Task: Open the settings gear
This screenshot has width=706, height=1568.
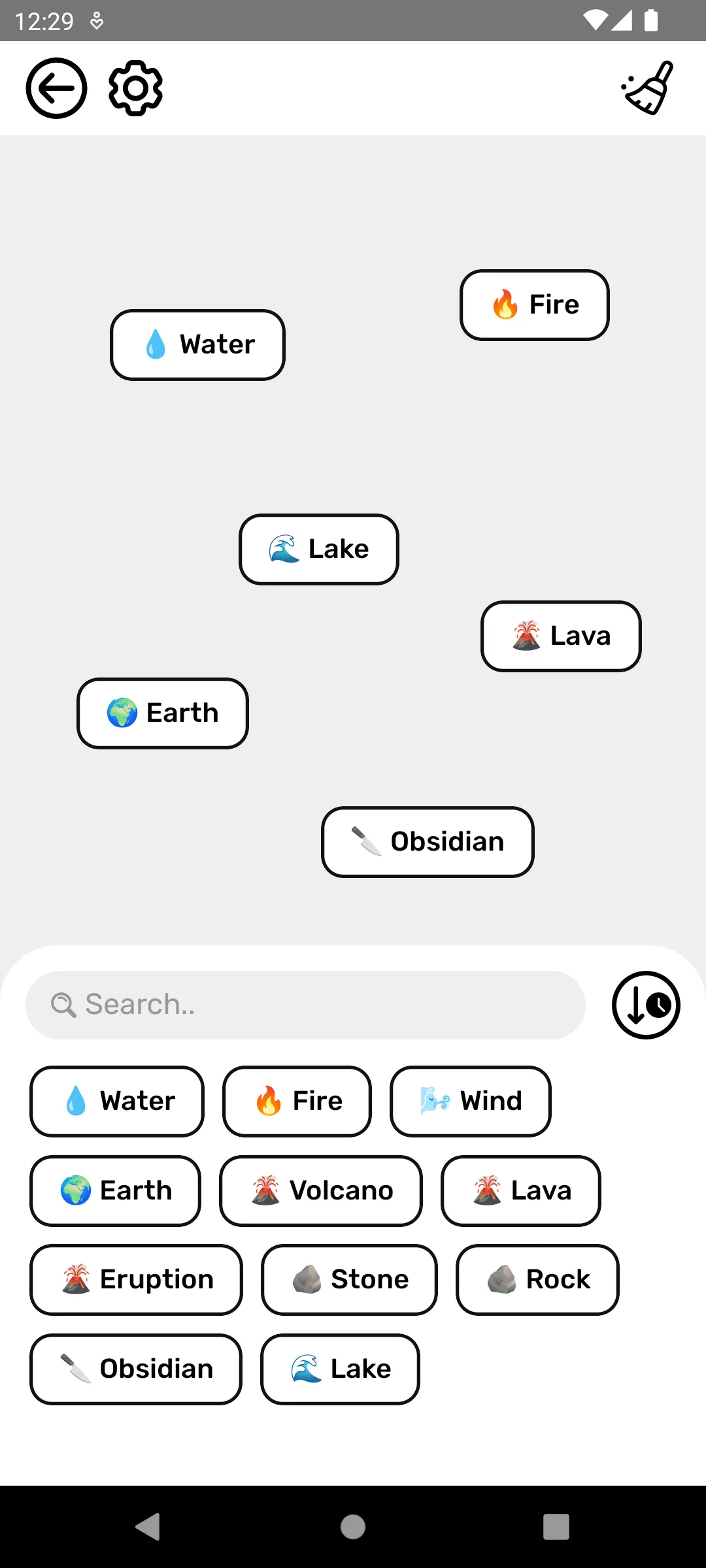Action: [135, 88]
